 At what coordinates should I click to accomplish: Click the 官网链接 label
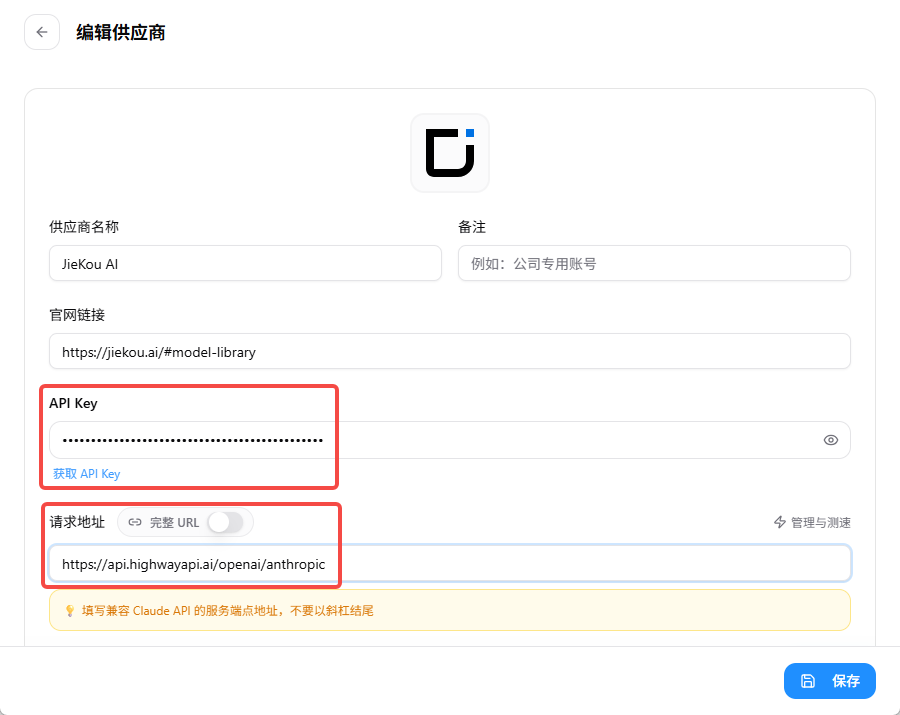tap(77, 315)
